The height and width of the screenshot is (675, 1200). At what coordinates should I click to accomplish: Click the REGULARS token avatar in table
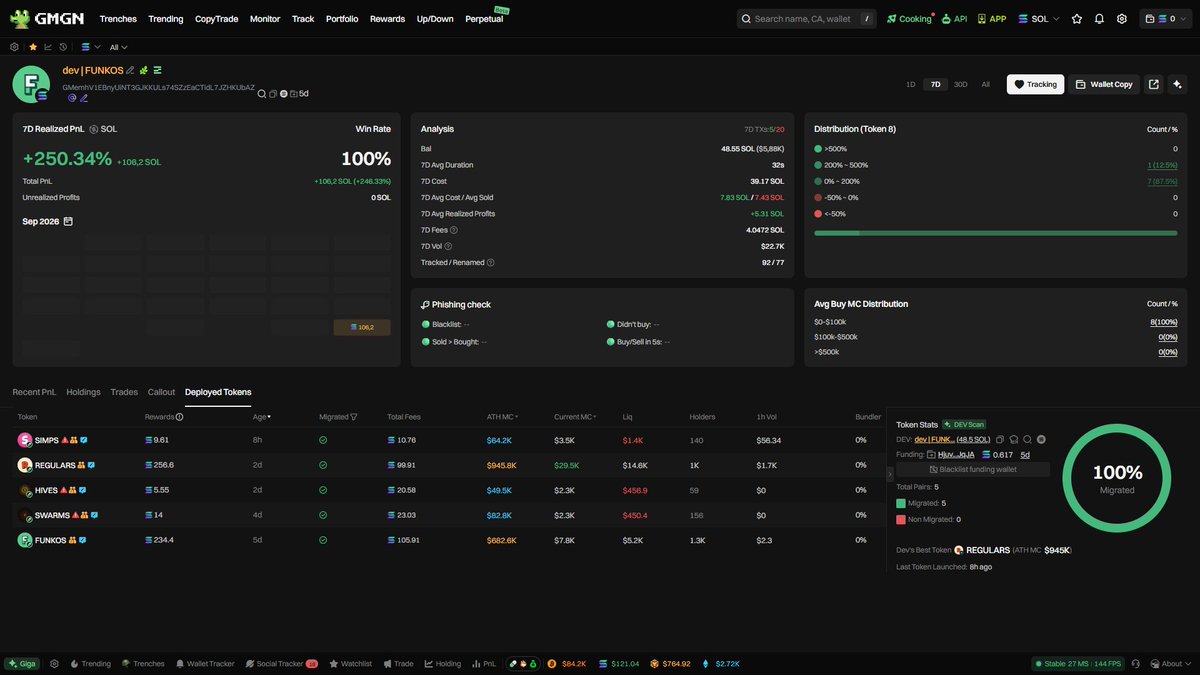(x=25, y=465)
